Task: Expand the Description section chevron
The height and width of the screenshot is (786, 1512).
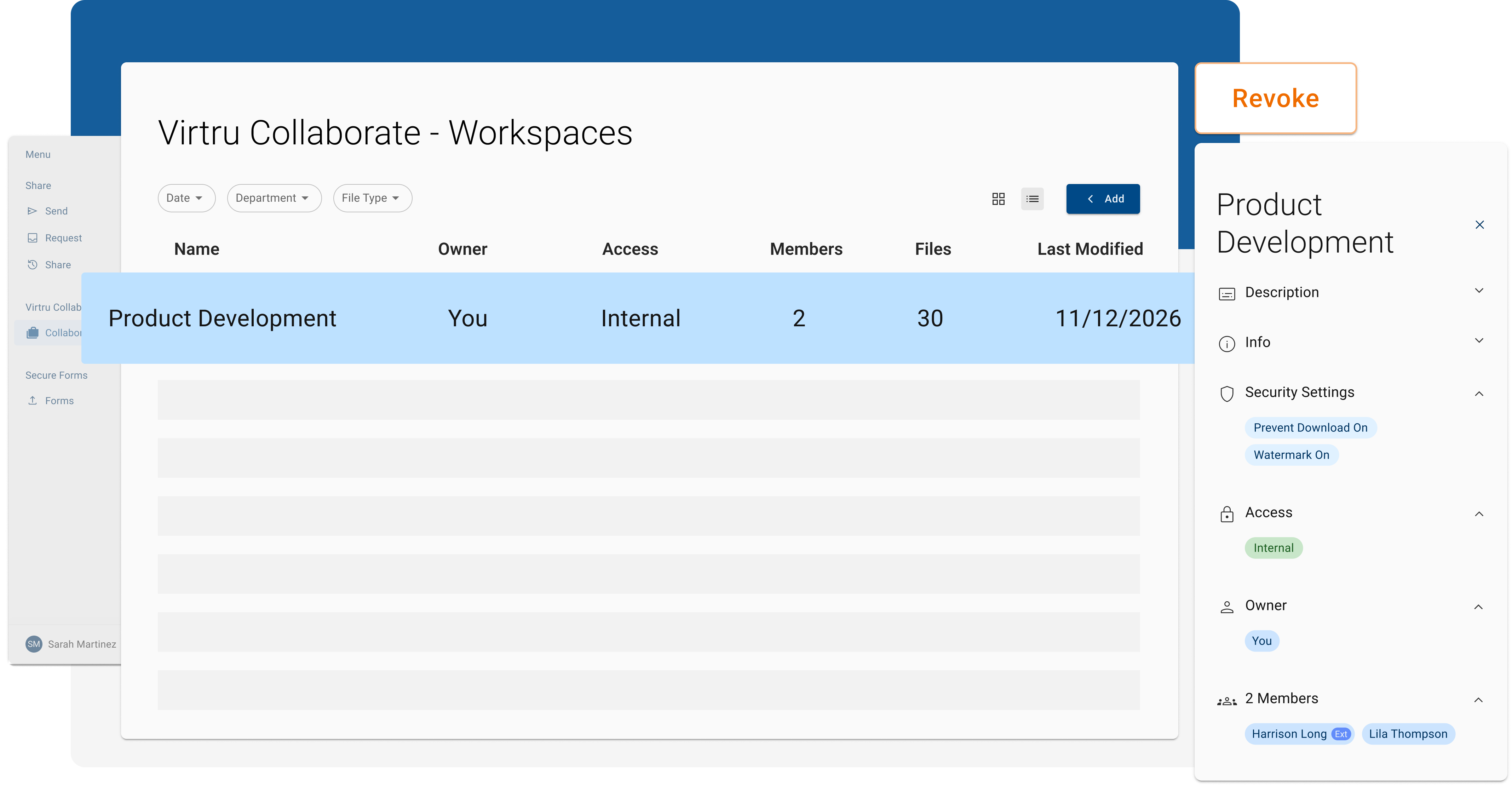Action: pyautogui.click(x=1479, y=291)
